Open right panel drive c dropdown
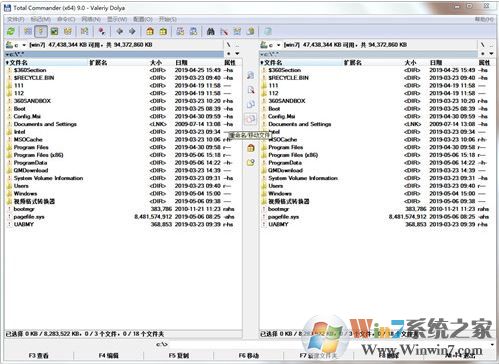 pyautogui.click(x=271, y=45)
